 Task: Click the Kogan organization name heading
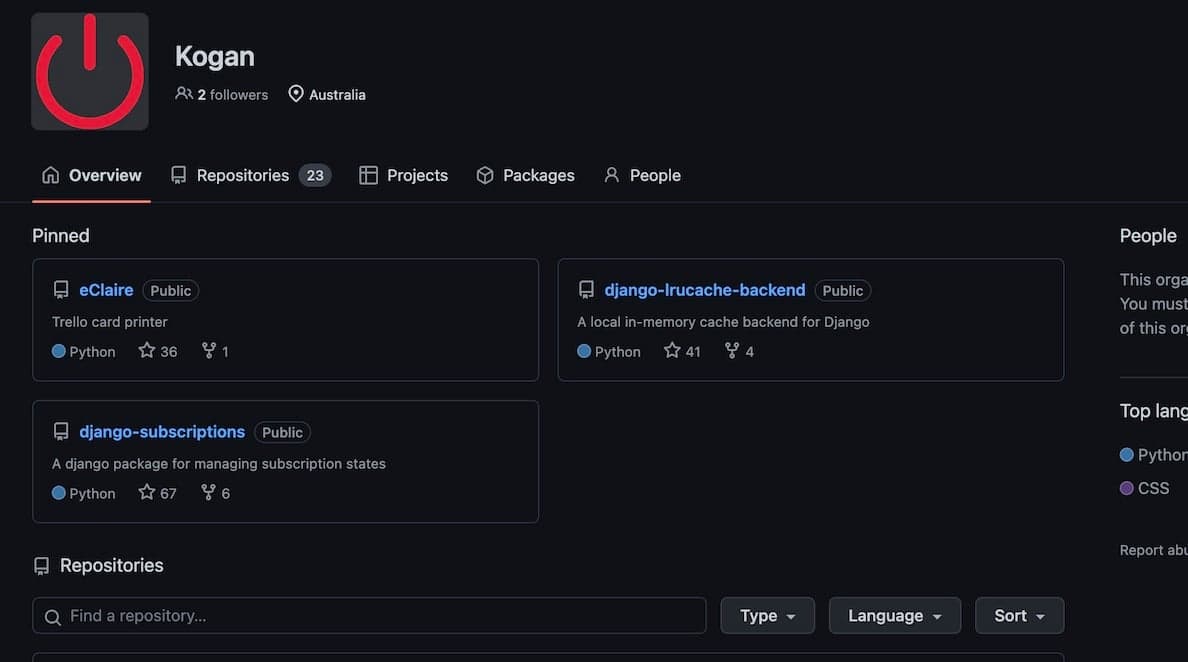[x=214, y=56]
